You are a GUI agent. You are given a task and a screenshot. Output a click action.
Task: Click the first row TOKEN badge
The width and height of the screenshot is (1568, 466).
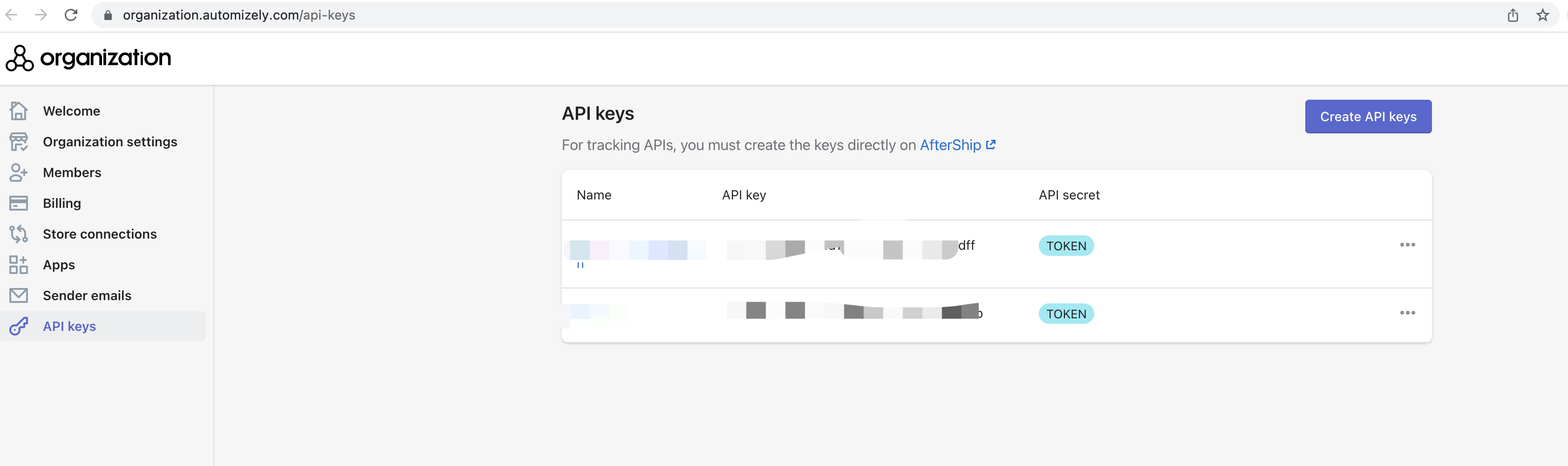tap(1066, 246)
